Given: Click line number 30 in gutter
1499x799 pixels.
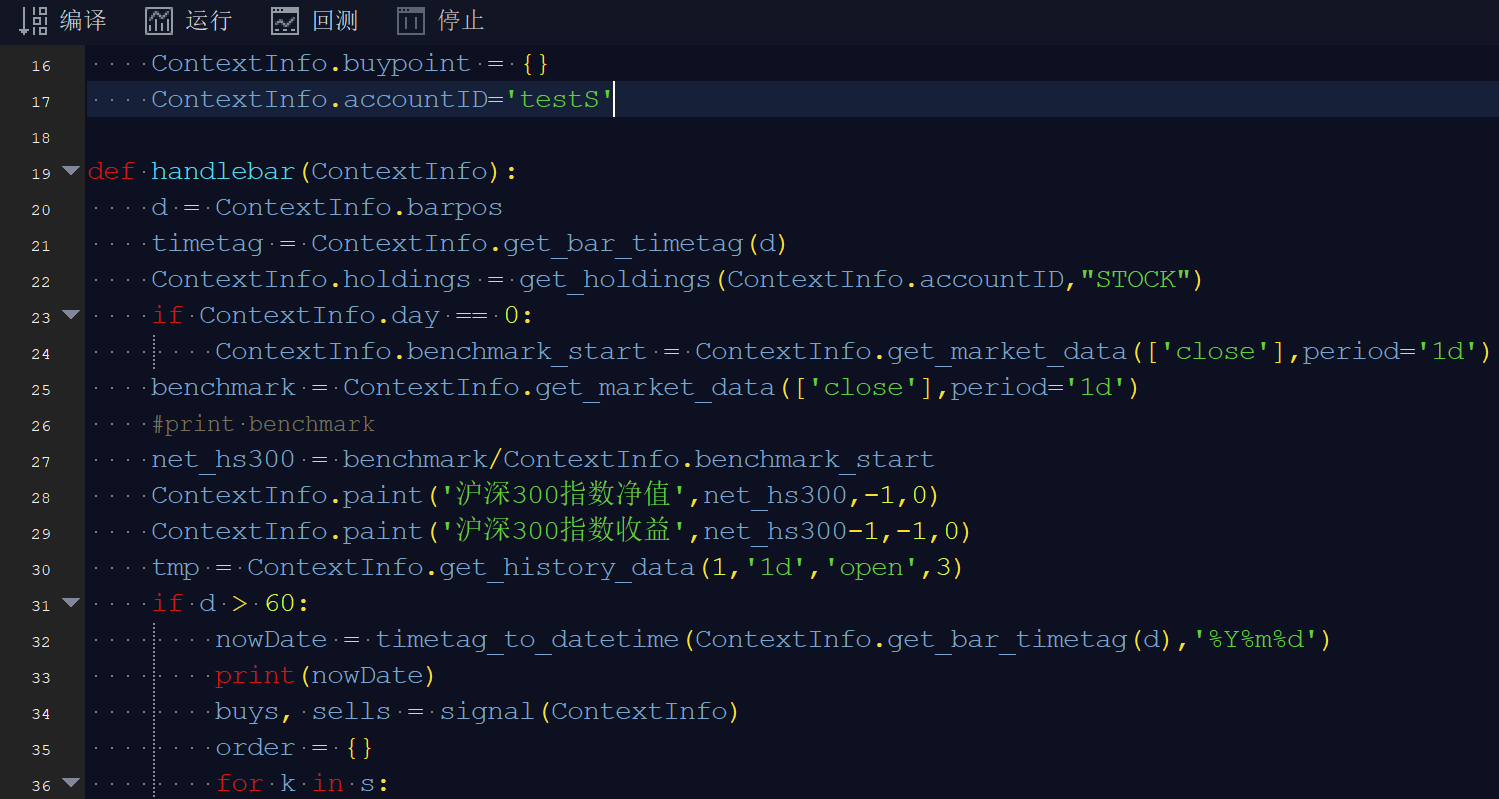Looking at the screenshot, I should coord(40,570).
